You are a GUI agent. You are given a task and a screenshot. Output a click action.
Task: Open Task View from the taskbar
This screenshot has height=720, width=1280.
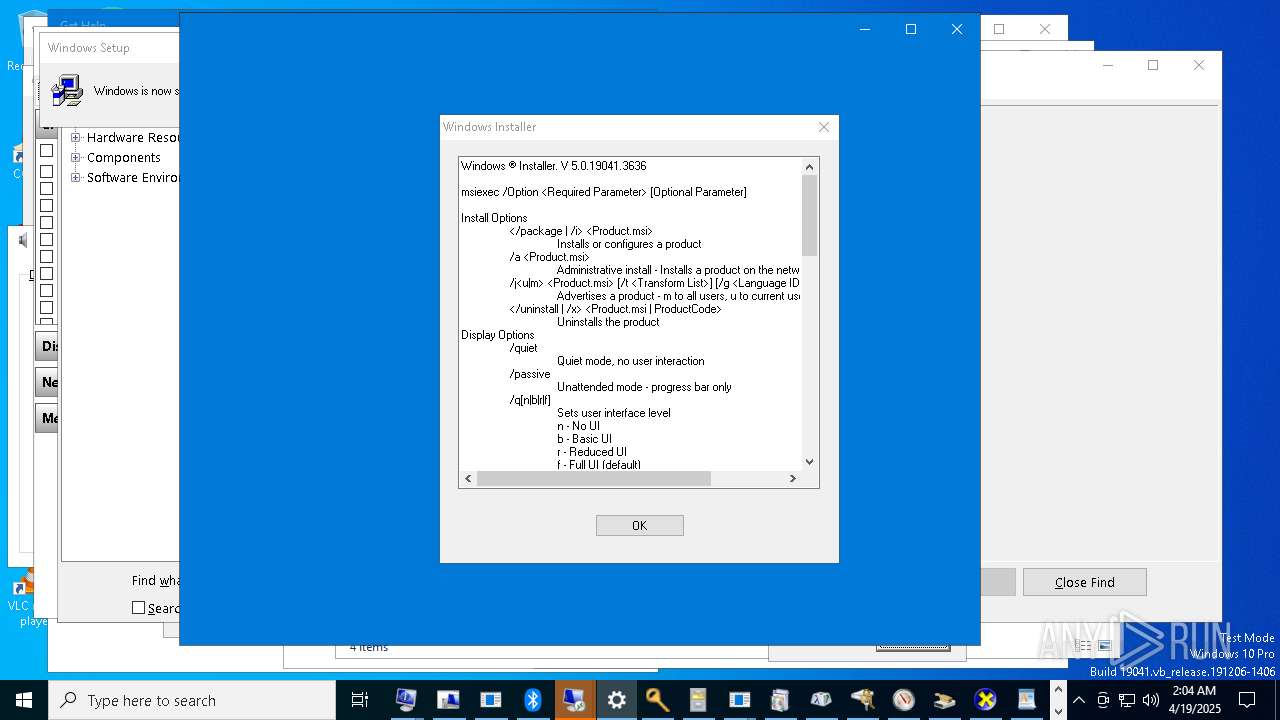coord(360,700)
